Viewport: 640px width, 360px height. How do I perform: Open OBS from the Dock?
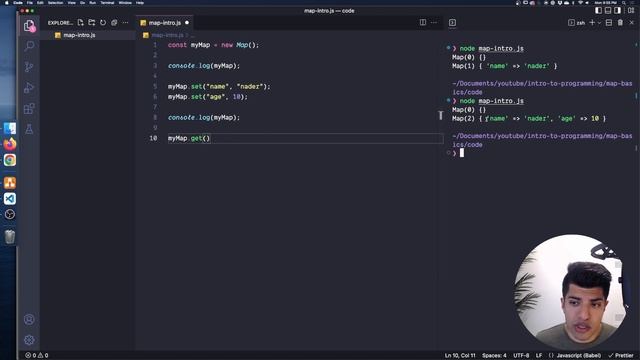pos(10,214)
